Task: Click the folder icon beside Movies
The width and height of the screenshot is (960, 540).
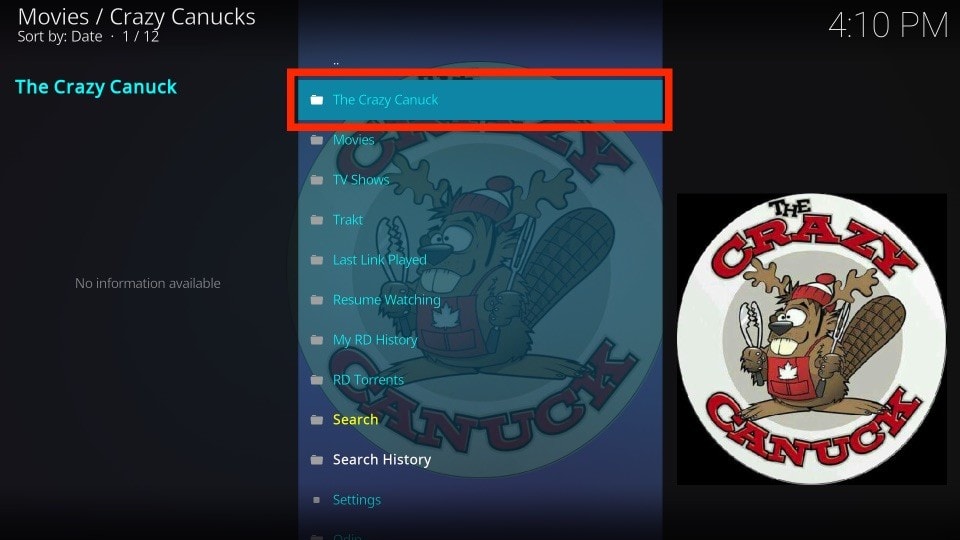Action: click(317, 140)
